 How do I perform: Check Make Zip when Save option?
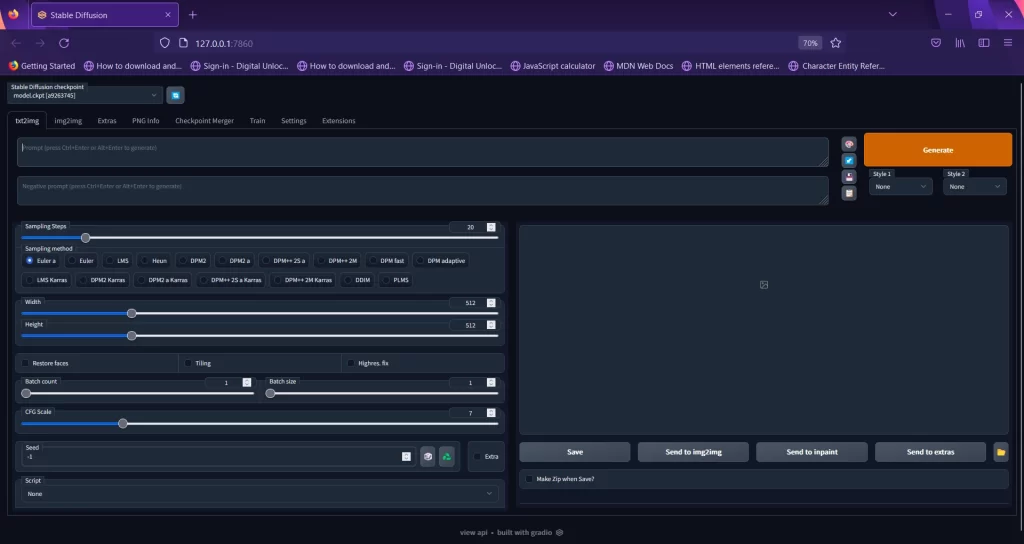(x=529, y=479)
